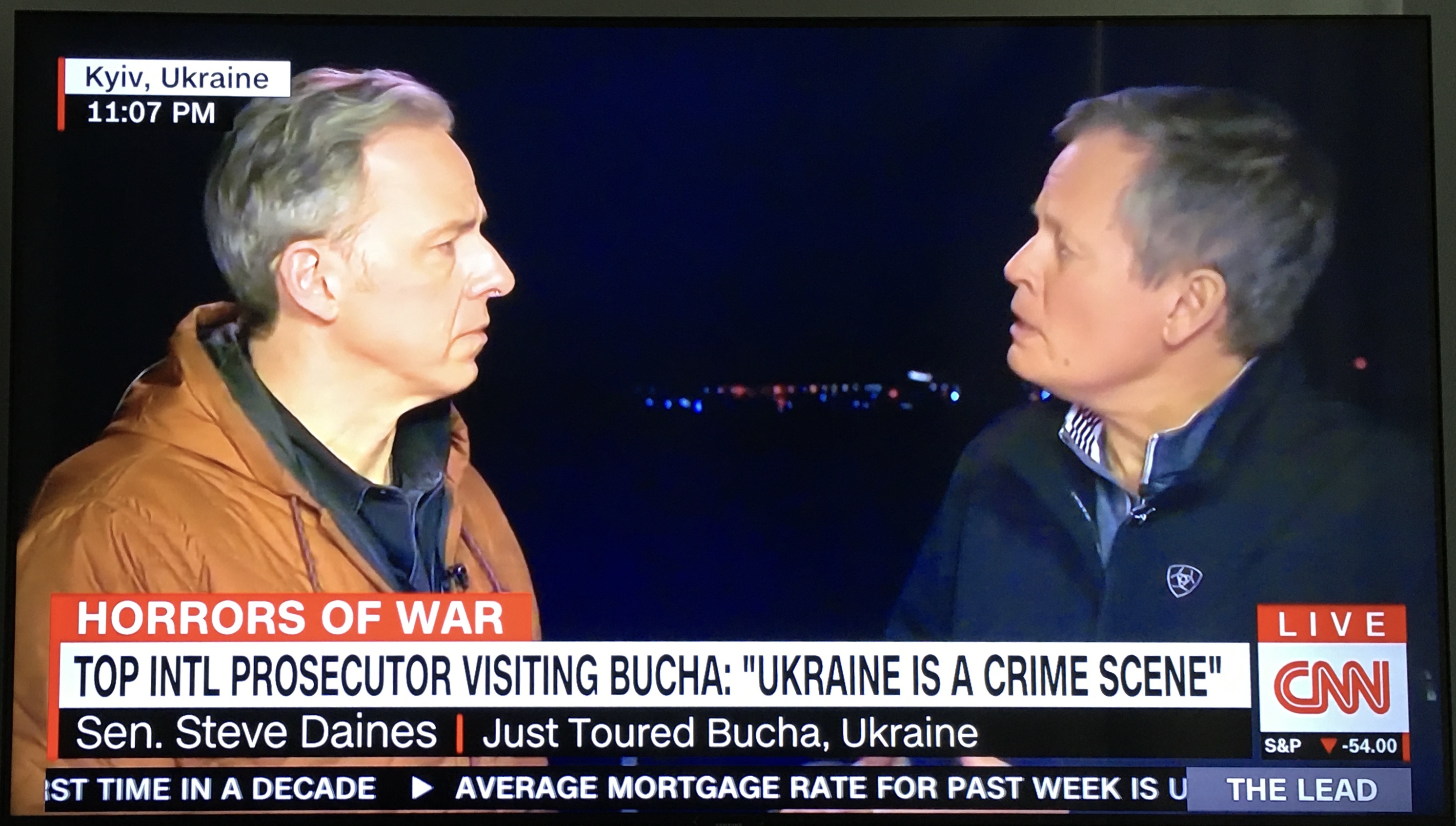Screen dimensions: 1456x826
Task: Click the Just Toured Bucha, Ukraine text
Action: point(730,733)
